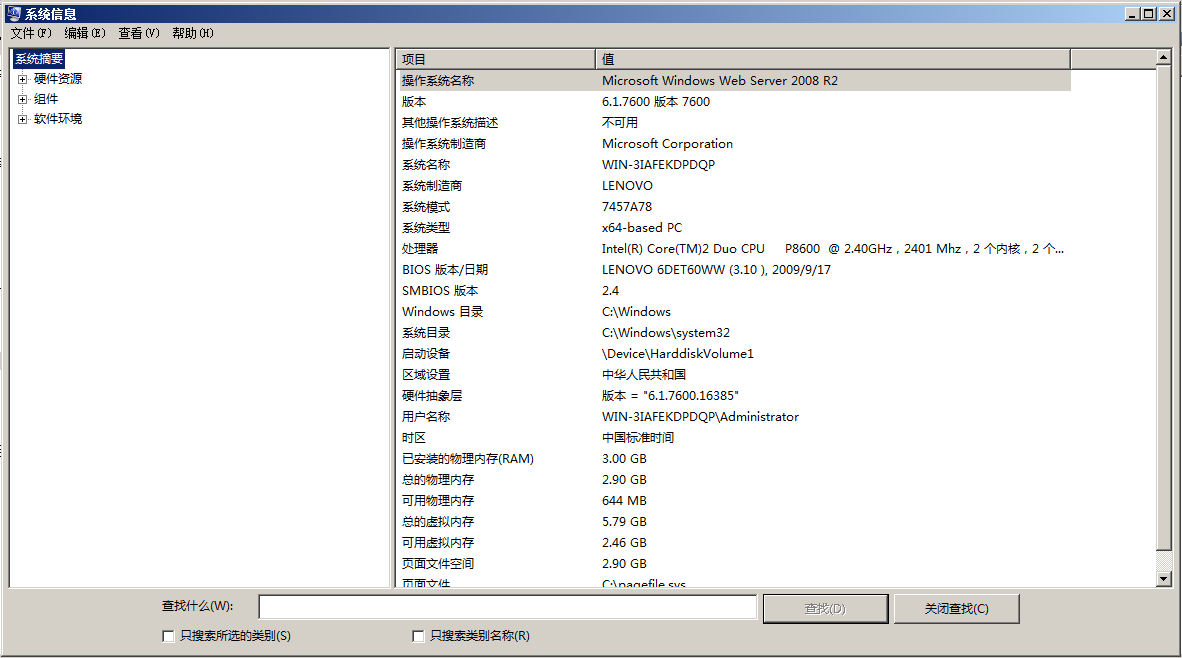Viewport: 1182px width, 658px height.
Task: Click the value 6.1.7600 版本 7600
Action: 656,102
